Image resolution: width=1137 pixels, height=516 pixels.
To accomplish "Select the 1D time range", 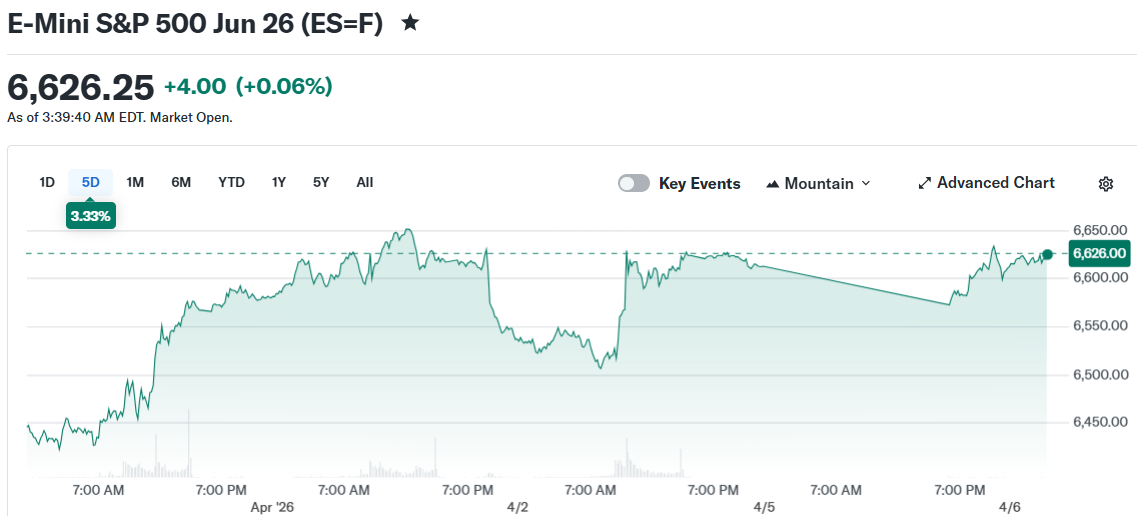I will (x=47, y=182).
